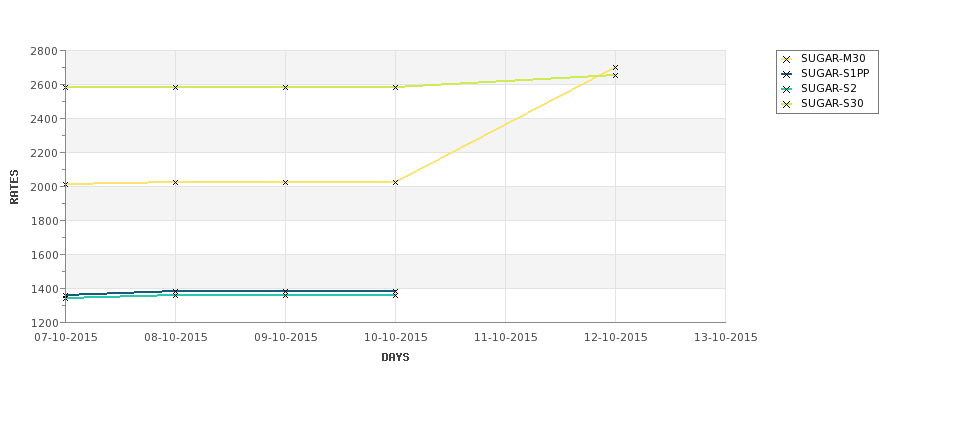Select the SUGAR-S2 legend label

[x=829, y=89]
